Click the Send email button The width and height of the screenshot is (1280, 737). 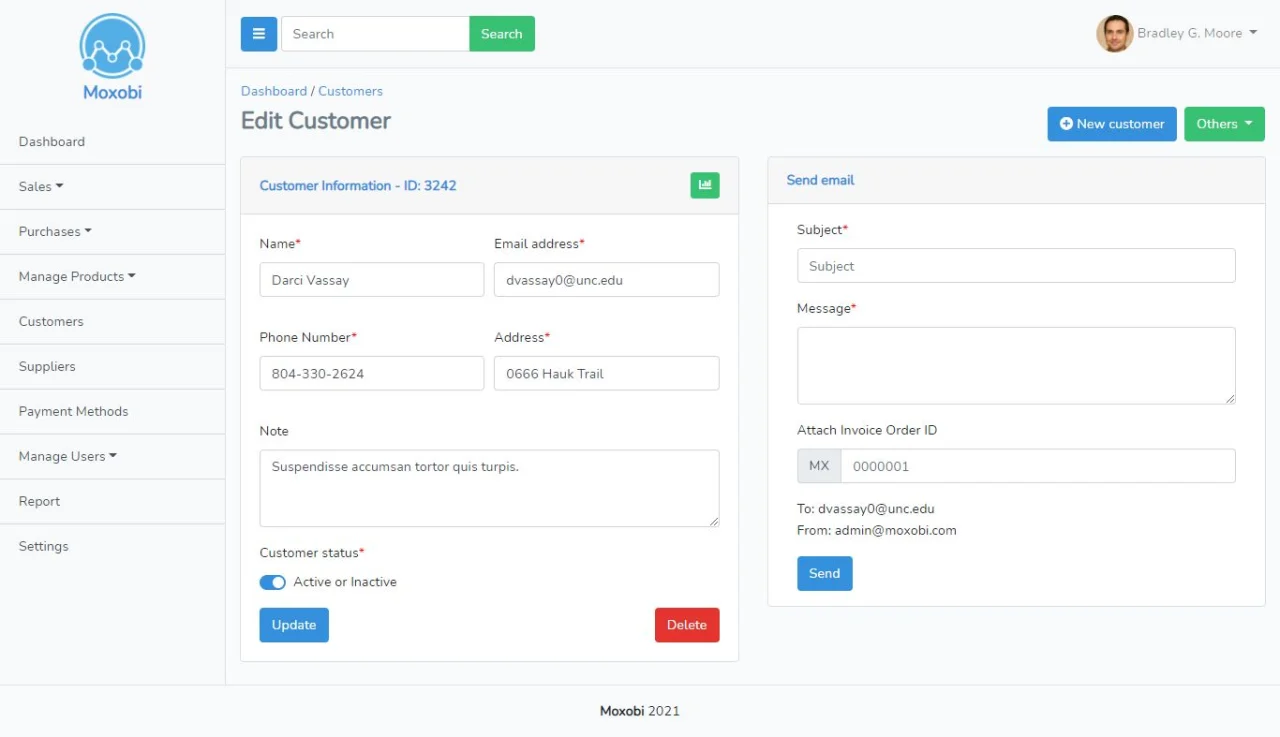pyautogui.click(x=825, y=574)
